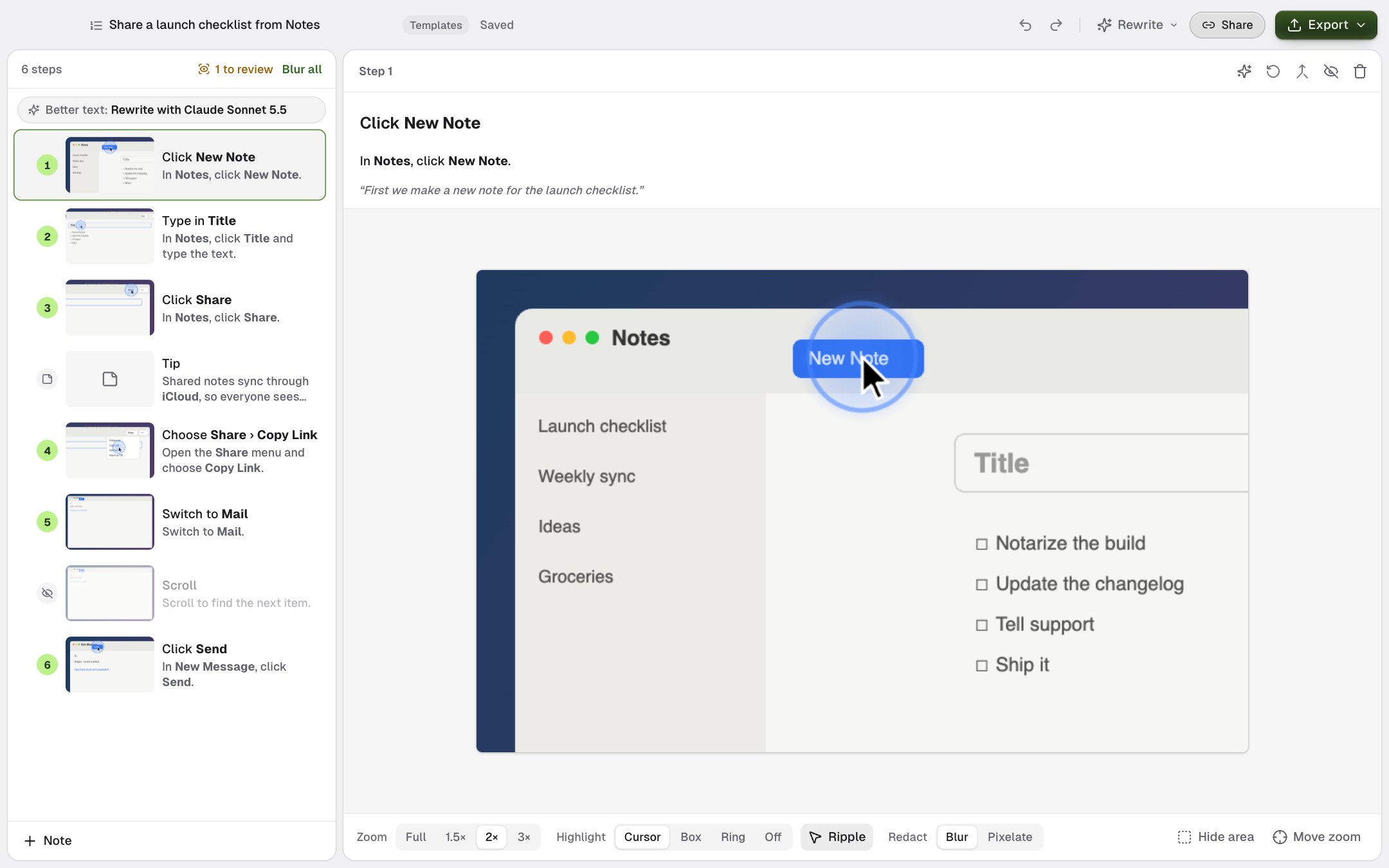This screenshot has width=1389, height=868.
Task: Click Blur all link
Action: (x=302, y=69)
